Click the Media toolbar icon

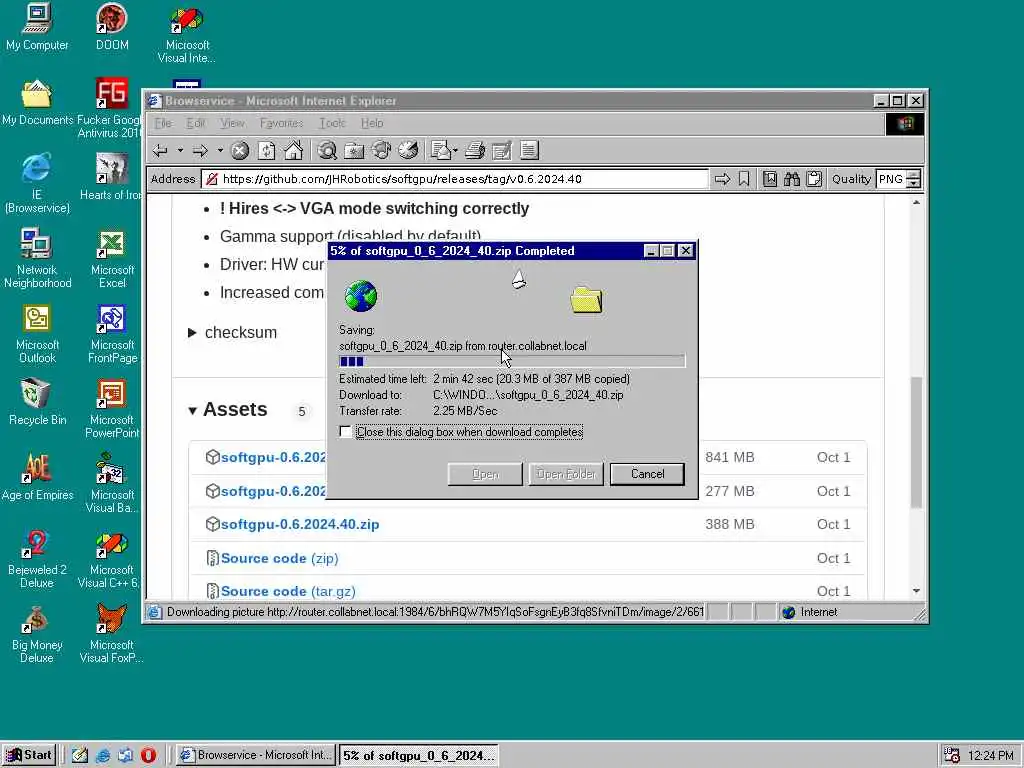pyautogui.click(x=381, y=151)
